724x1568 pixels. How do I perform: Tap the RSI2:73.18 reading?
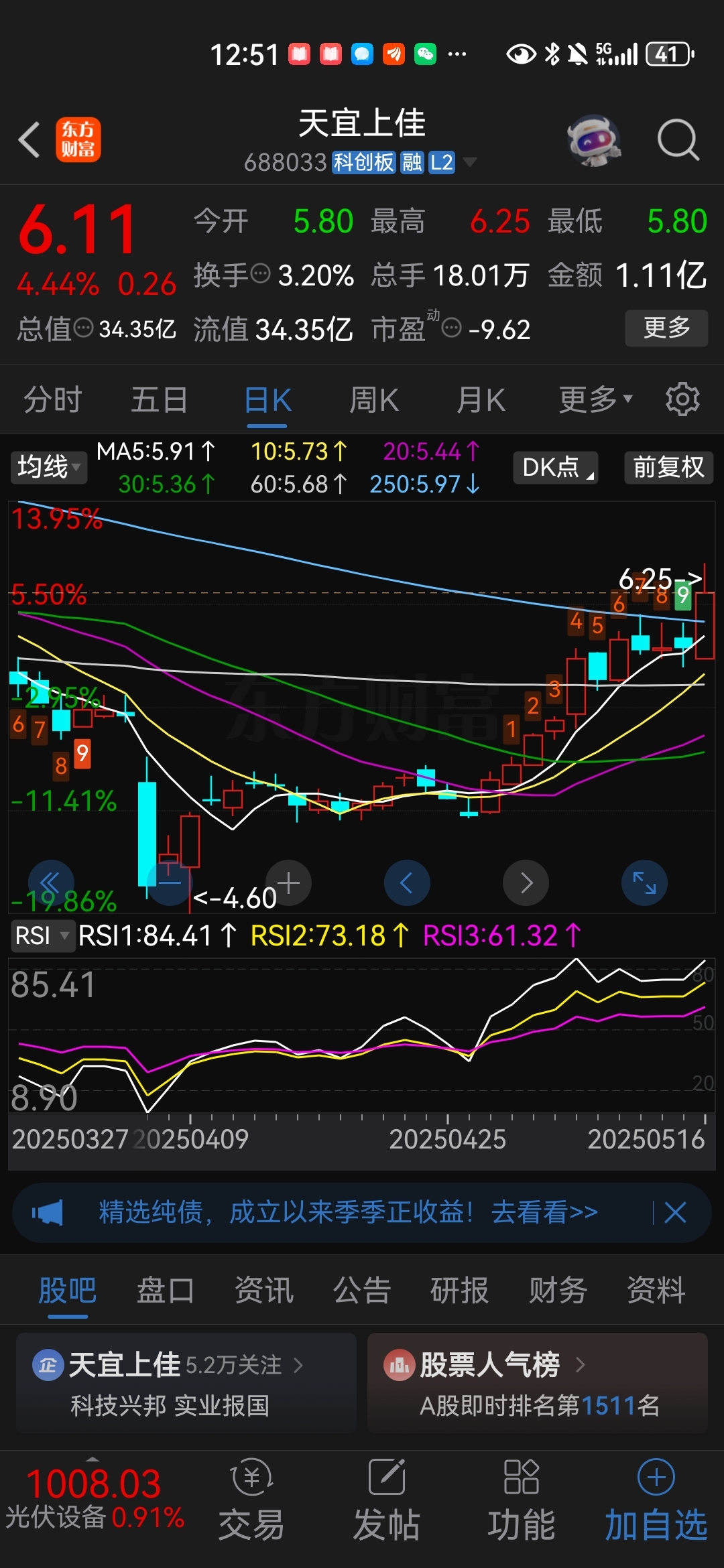pos(330,935)
